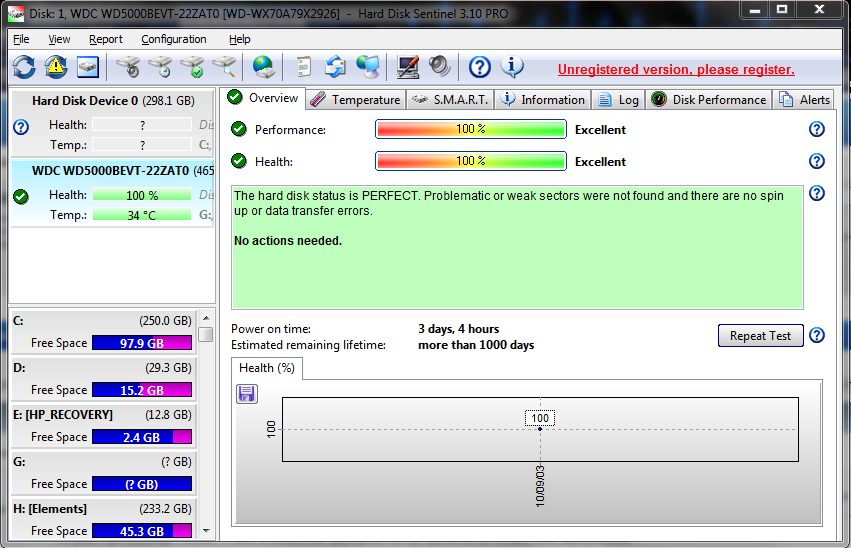Viewport: 851px width, 548px height.
Task: Click the blue info toolbar icon
Action: tap(512, 67)
